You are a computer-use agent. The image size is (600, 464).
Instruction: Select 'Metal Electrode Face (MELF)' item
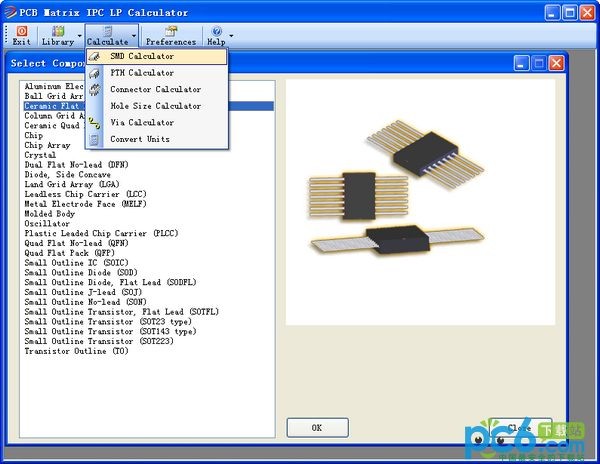pyautogui.click(x=85, y=204)
